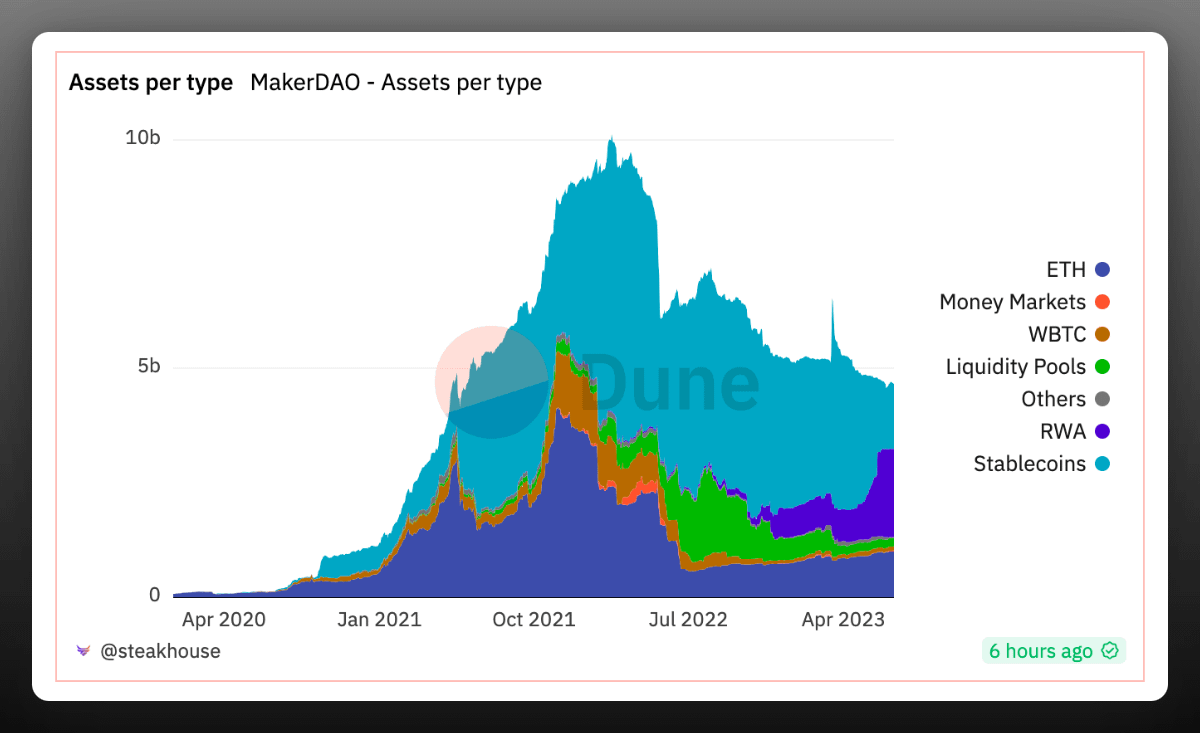Click the Jul 2022 x-axis label

(690, 620)
